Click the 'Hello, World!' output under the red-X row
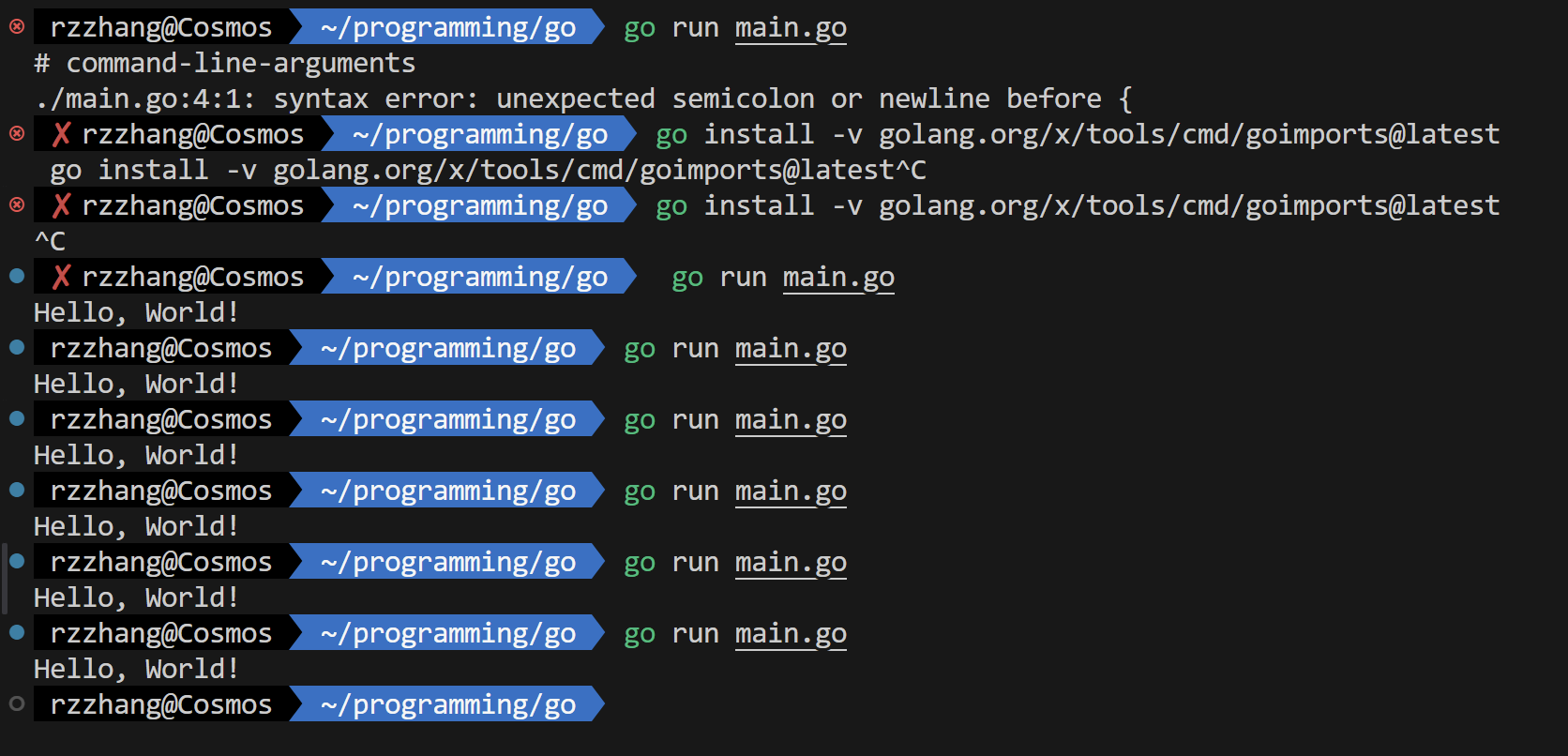This screenshot has width=1568, height=756. click(137, 312)
